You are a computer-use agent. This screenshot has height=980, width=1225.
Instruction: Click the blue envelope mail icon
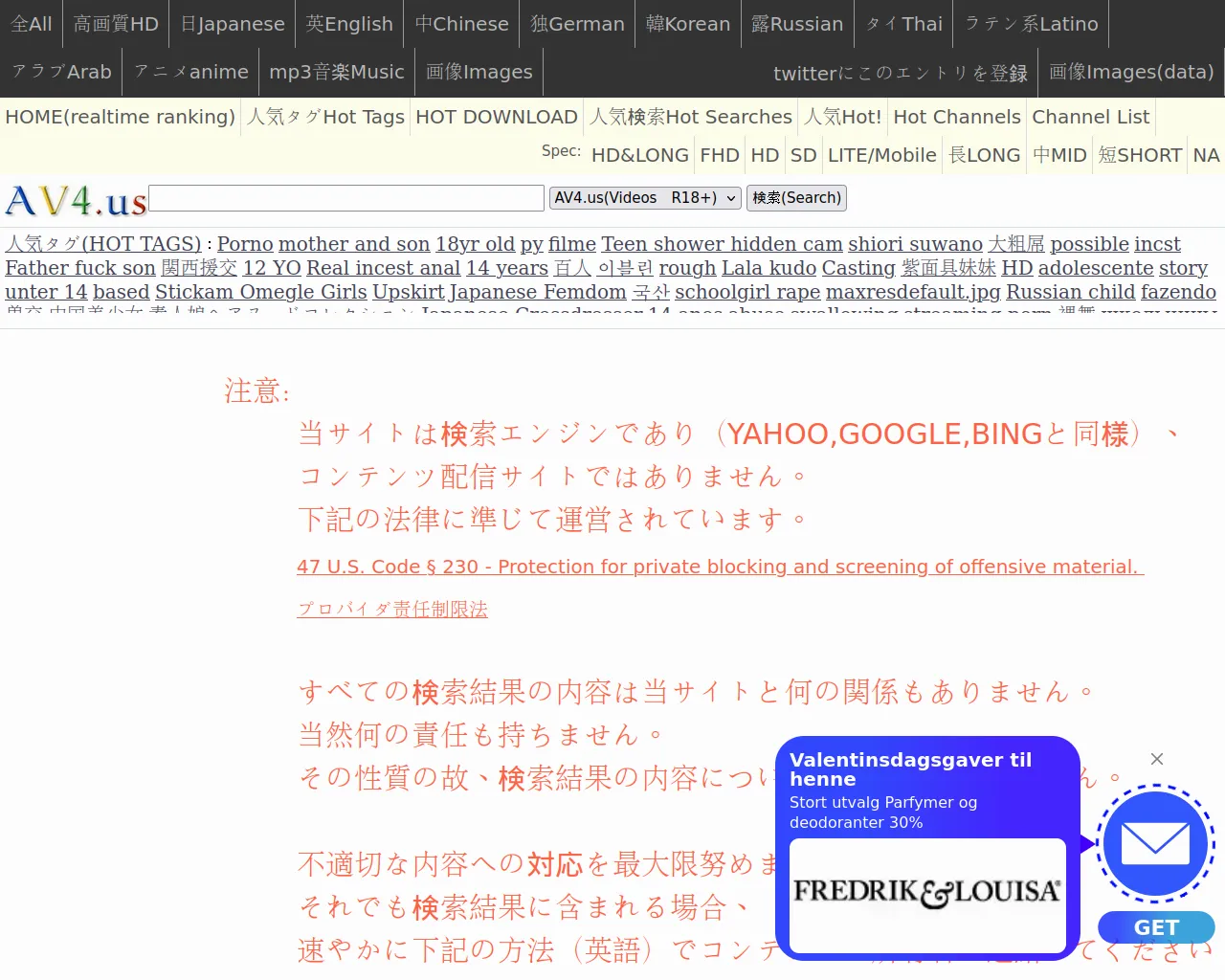(1155, 844)
